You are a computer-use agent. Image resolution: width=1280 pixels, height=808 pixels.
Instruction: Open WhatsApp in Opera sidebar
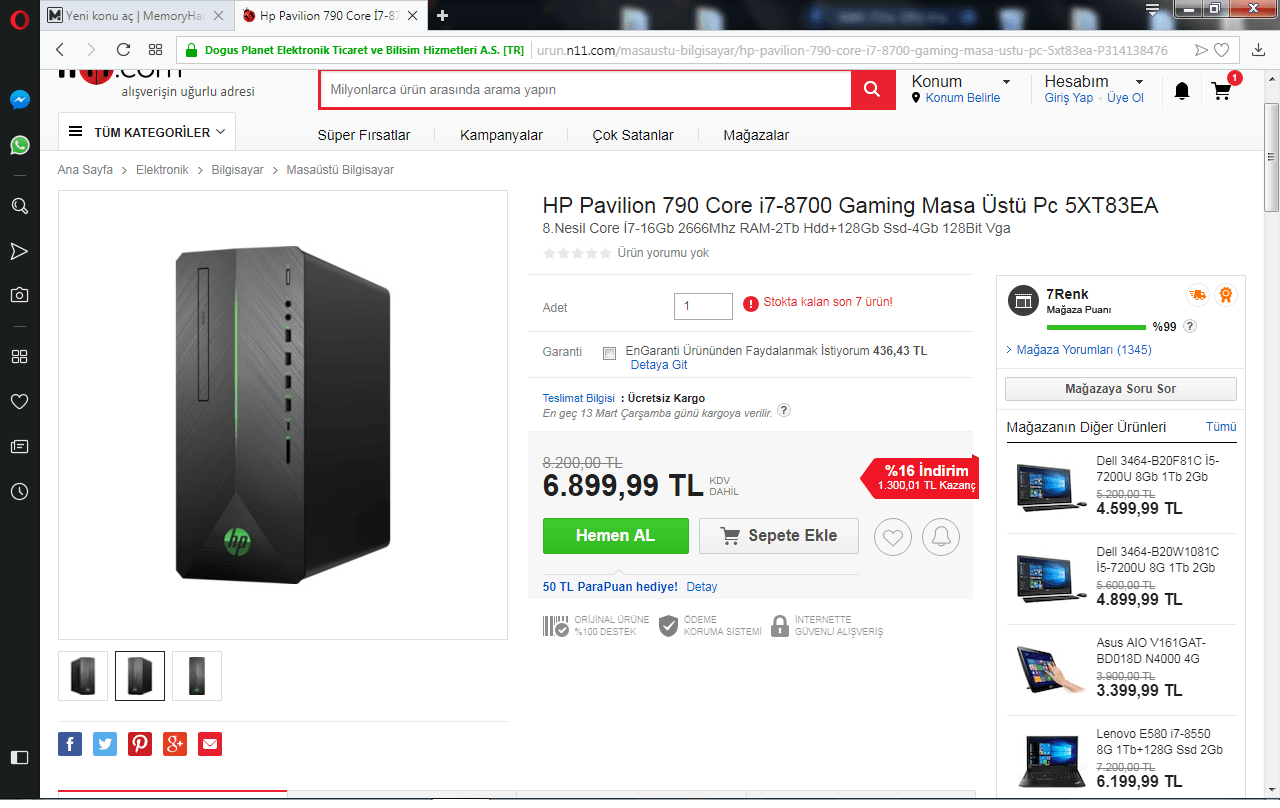coord(20,145)
